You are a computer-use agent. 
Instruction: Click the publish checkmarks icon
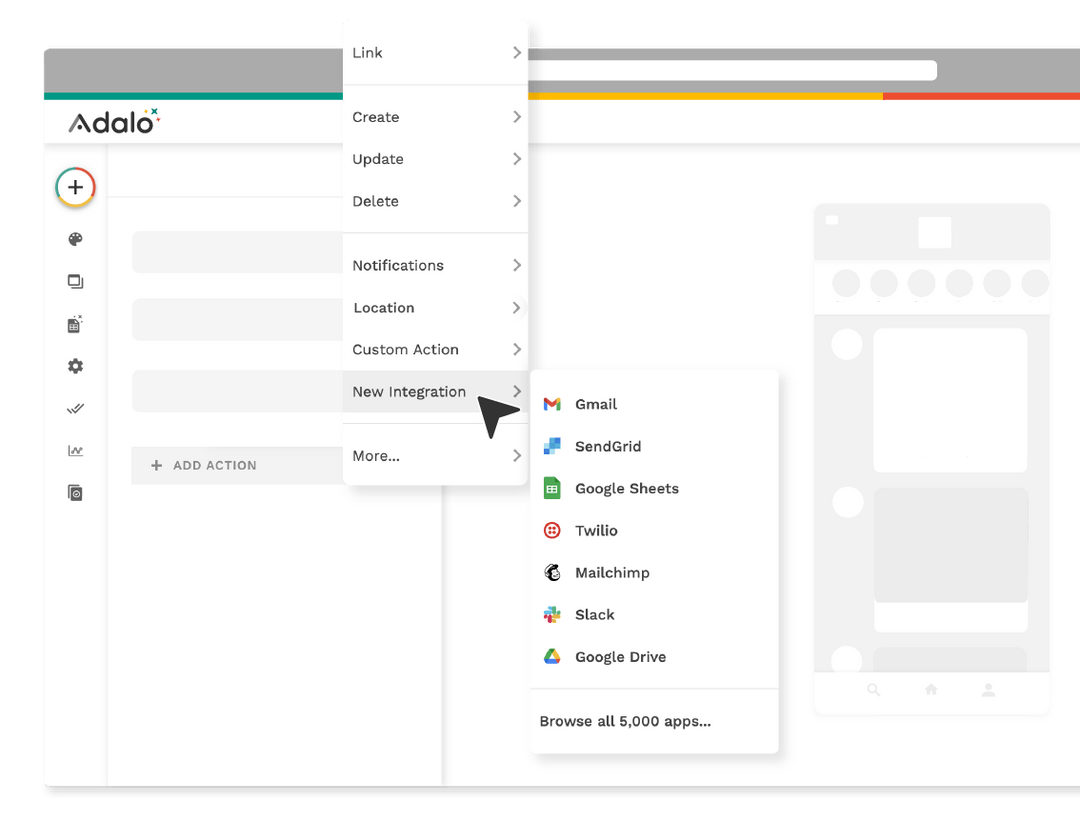pyautogui.click(x=75, y=408)
